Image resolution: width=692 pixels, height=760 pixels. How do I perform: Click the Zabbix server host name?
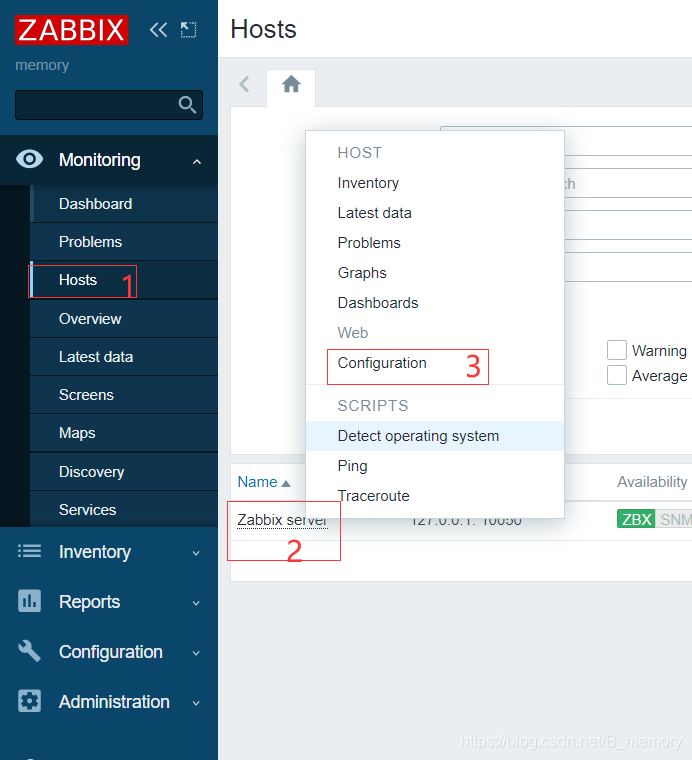283,520
